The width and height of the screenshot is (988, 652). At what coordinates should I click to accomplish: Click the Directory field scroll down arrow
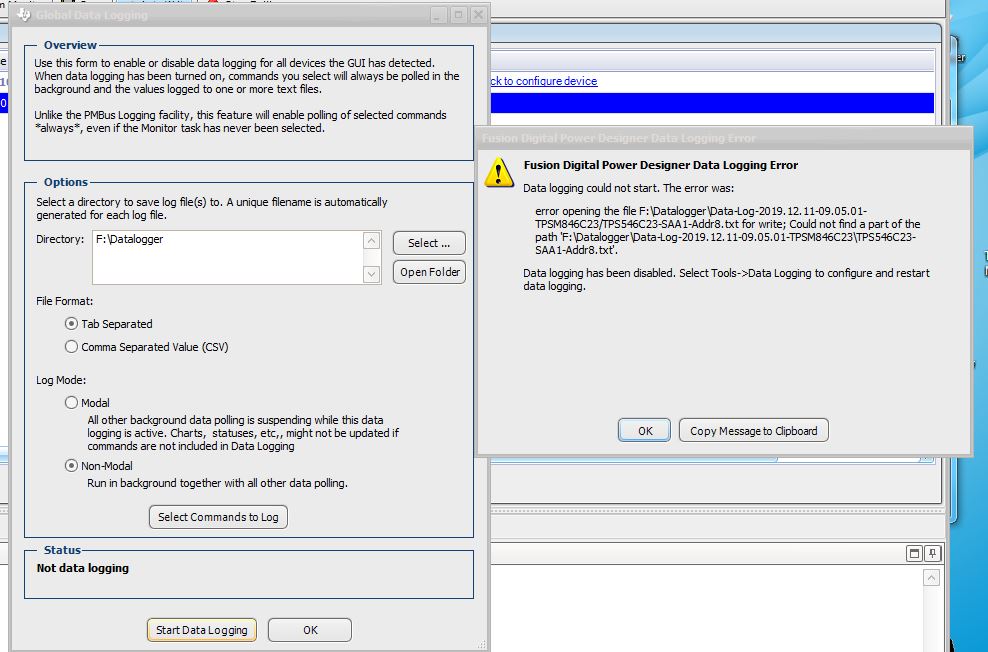[x=372, y=274]
